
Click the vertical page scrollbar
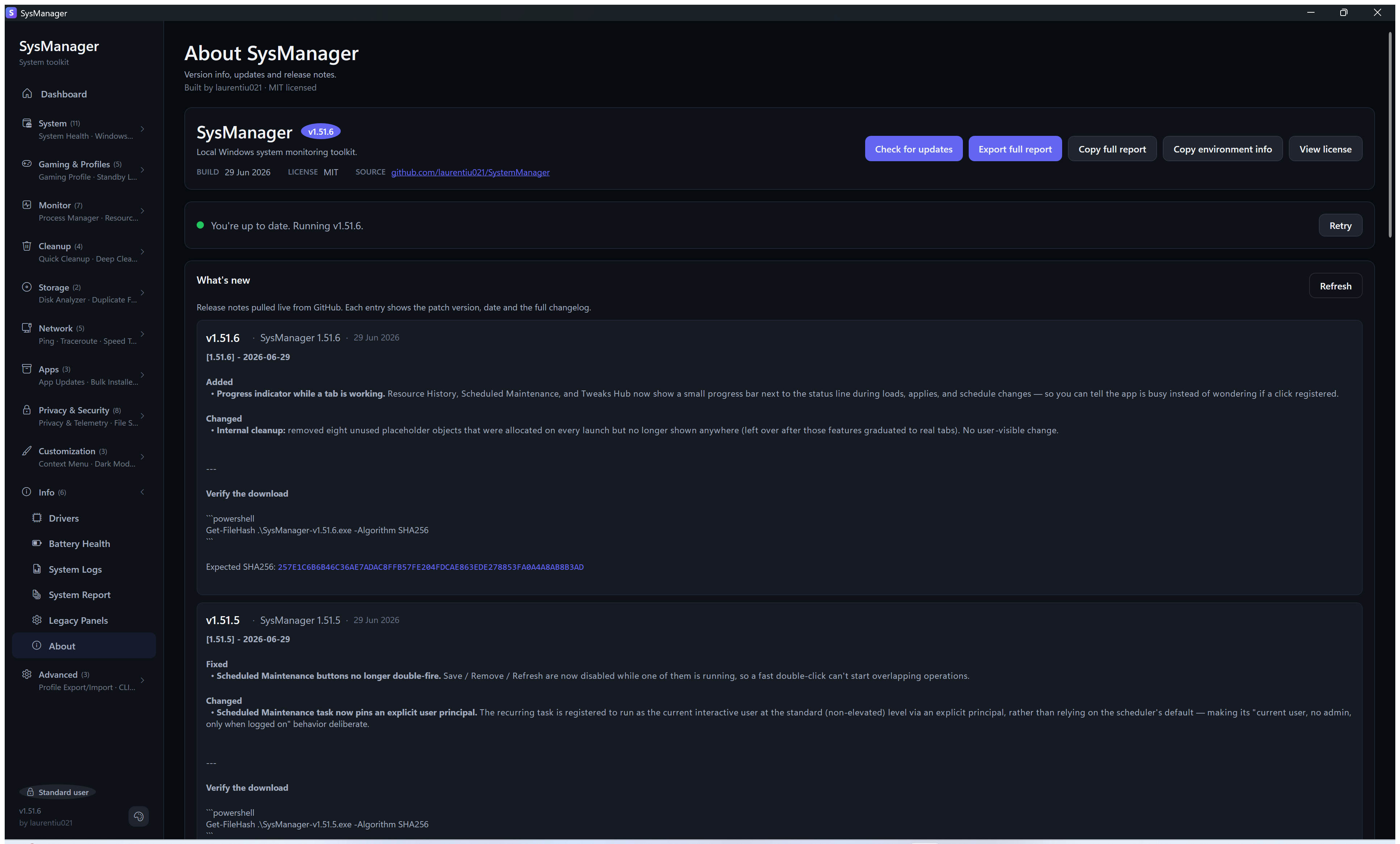1390,135
